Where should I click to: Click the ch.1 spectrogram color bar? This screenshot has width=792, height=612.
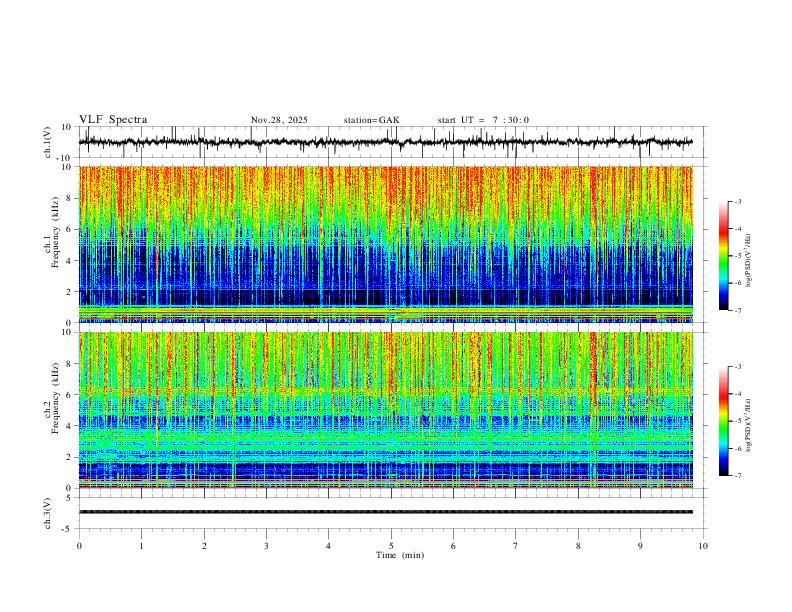coord(724,256)
